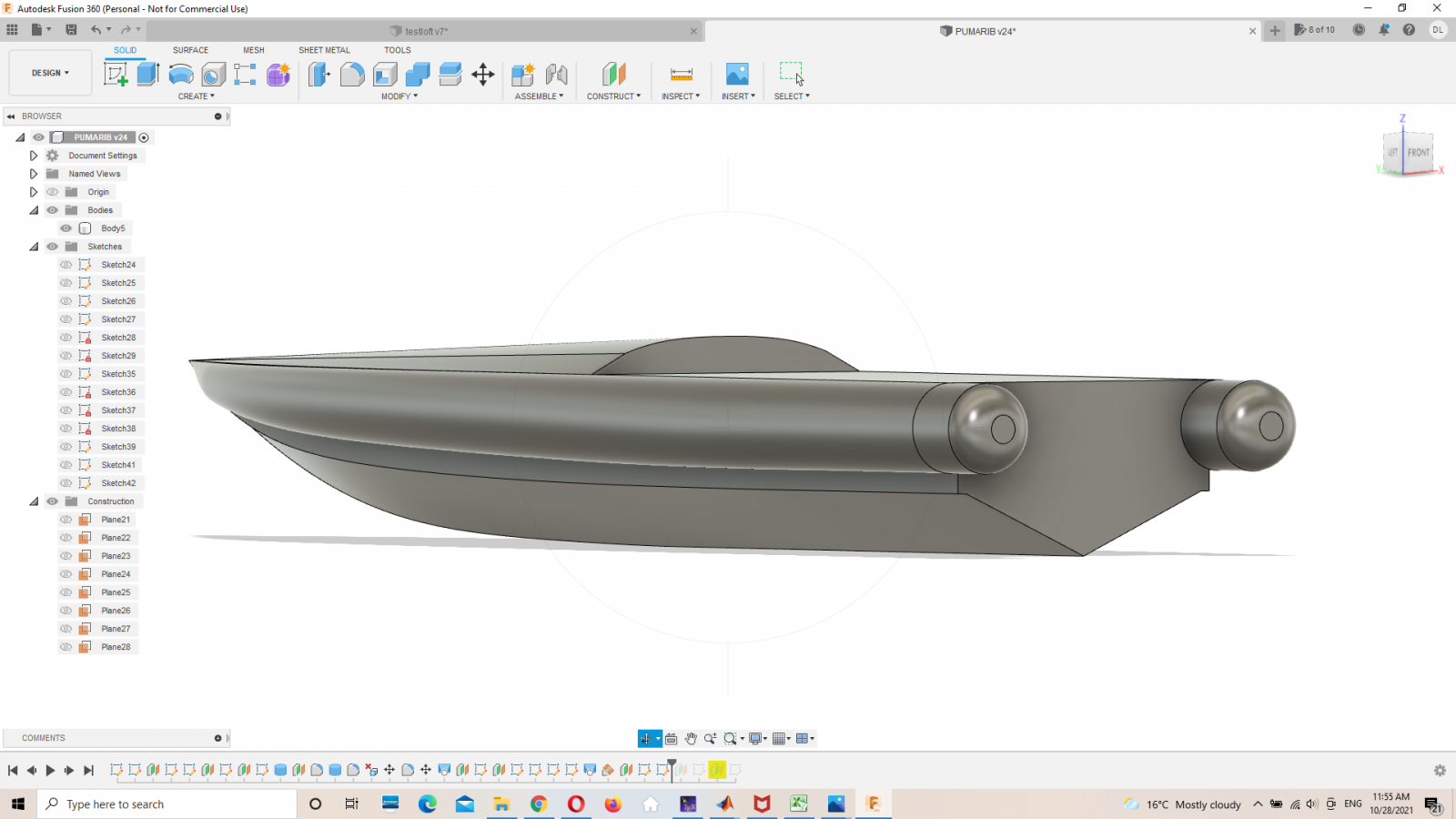Hide the Bodies folder
Screen dimensions: 1456x819
point(53,210)
